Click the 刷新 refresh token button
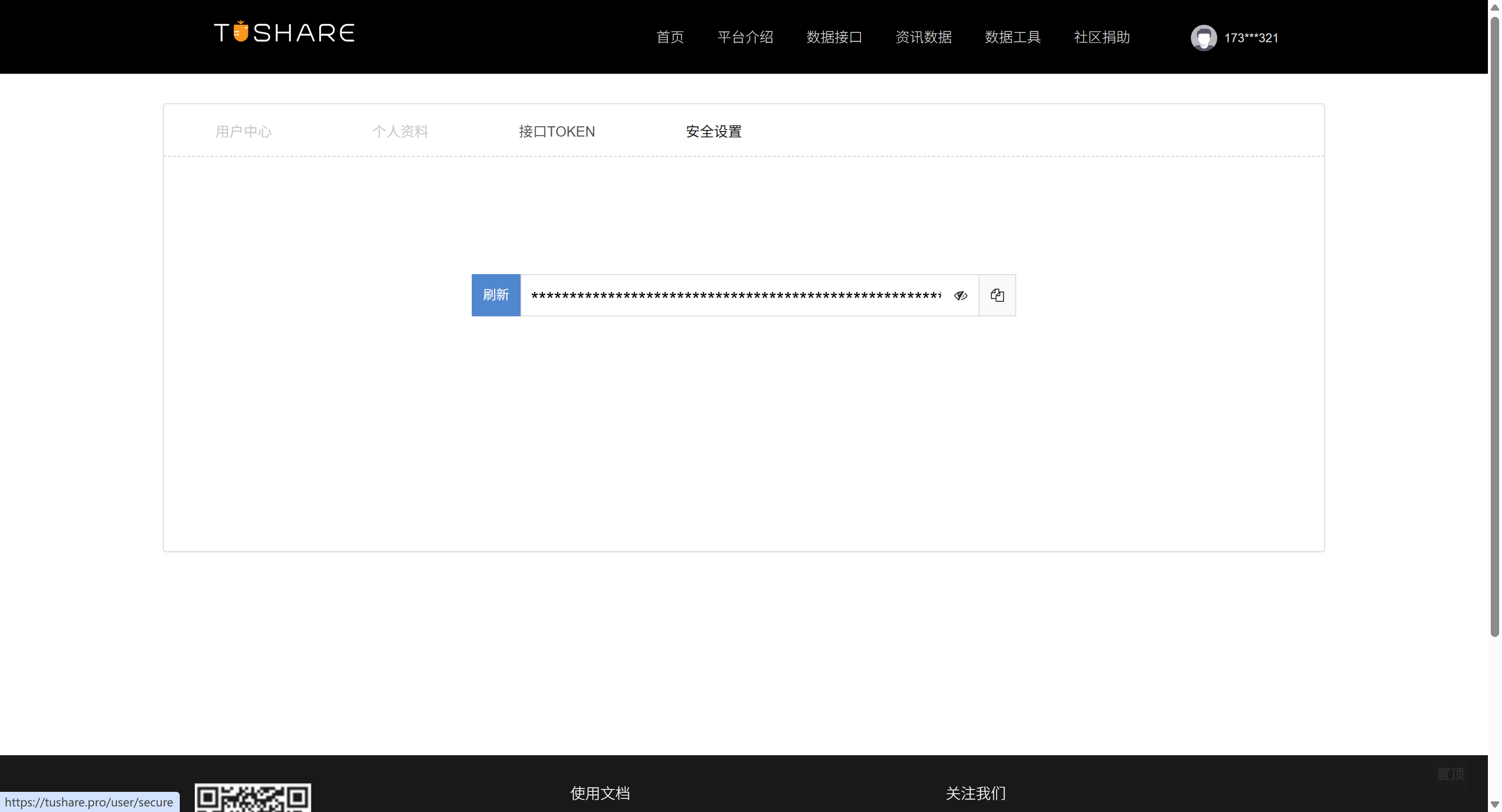The width and height of the screenshot is (1502, 812). pyautogui.click(x=496, y=295)
